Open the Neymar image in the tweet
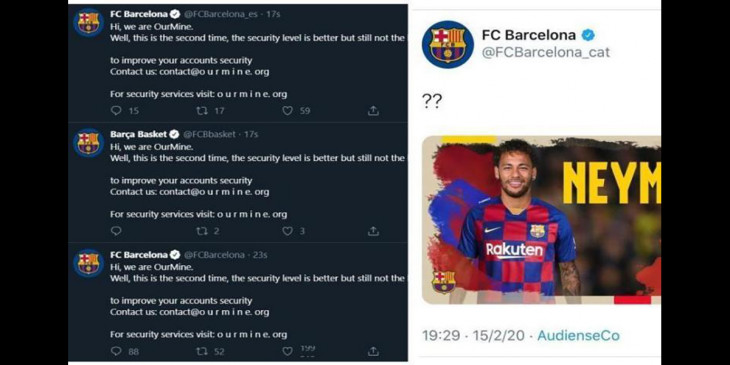This screenshot has width=730, height=365. pos(541,220)
